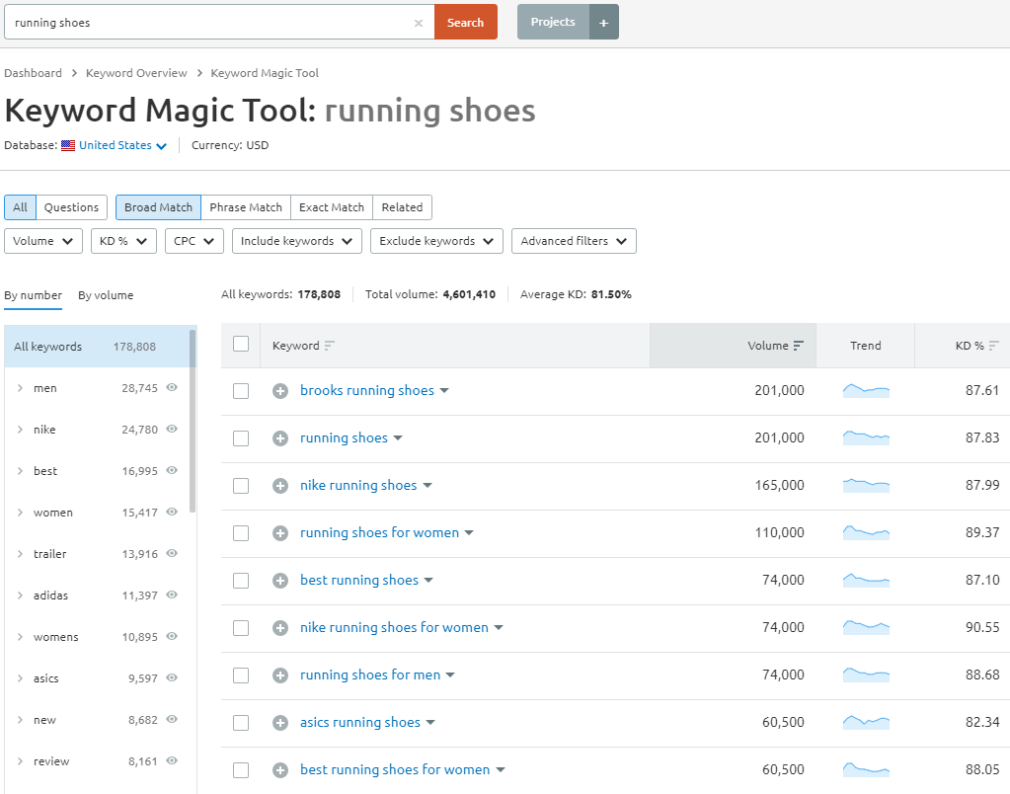Tick the select-all checkbox in table header
The width and height of the screenshot is (1010, 794).
(241, 344)
